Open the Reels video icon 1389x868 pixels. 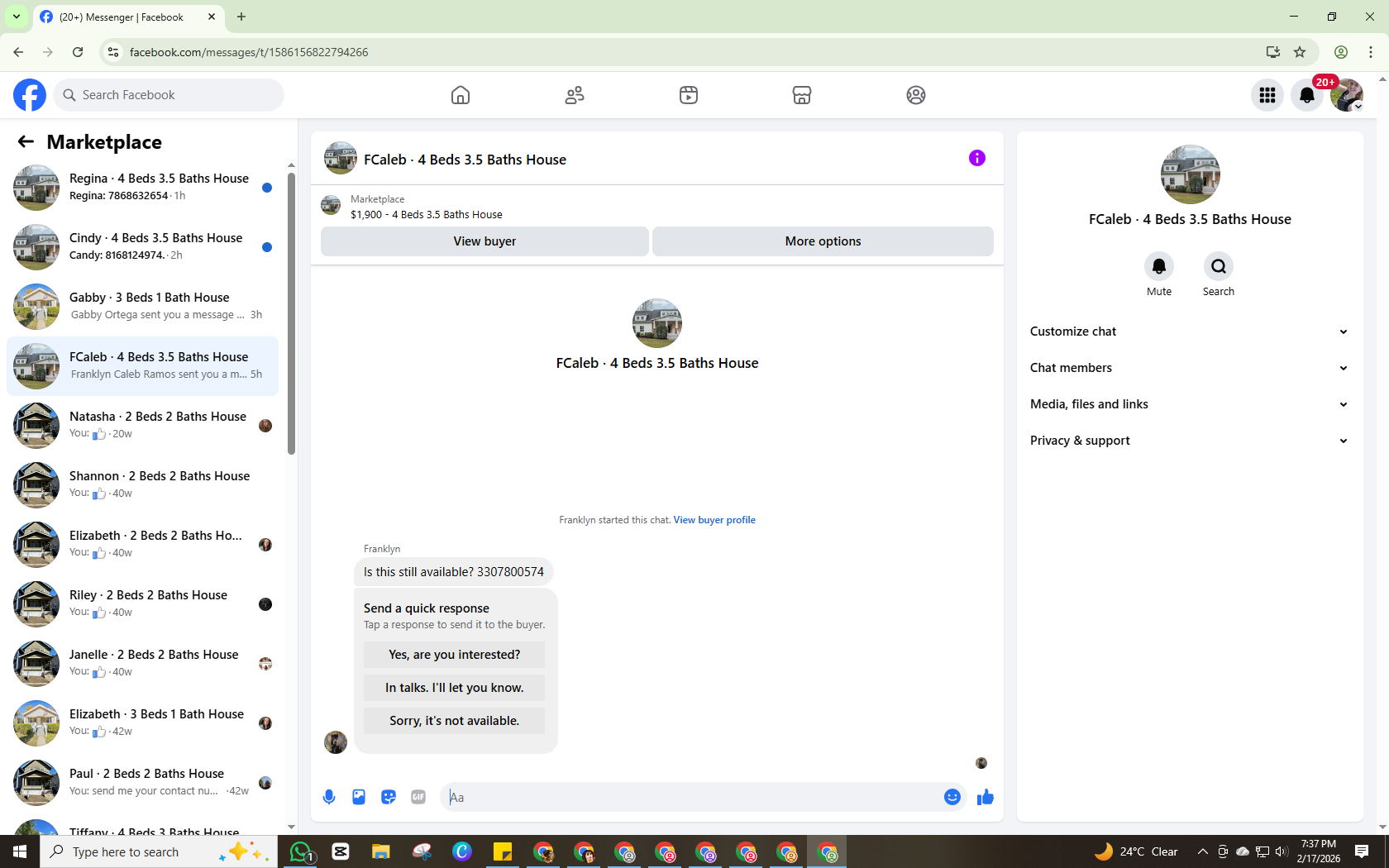(x=689, y=95)
